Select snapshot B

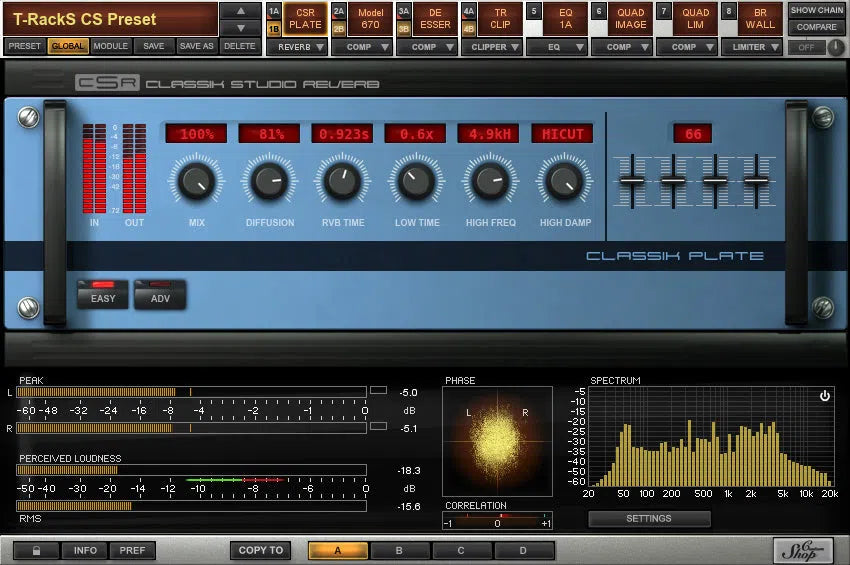tap(399, 550)
